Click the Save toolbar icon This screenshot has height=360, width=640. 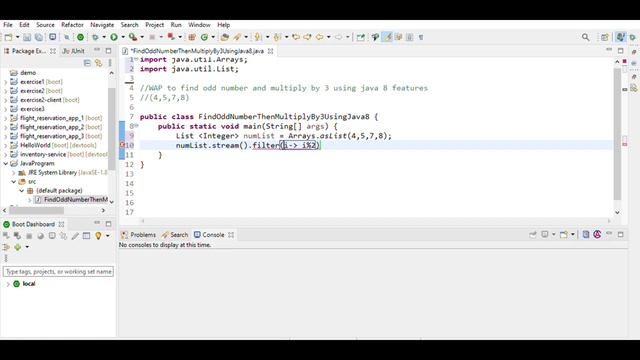click(x=27, y=37)
